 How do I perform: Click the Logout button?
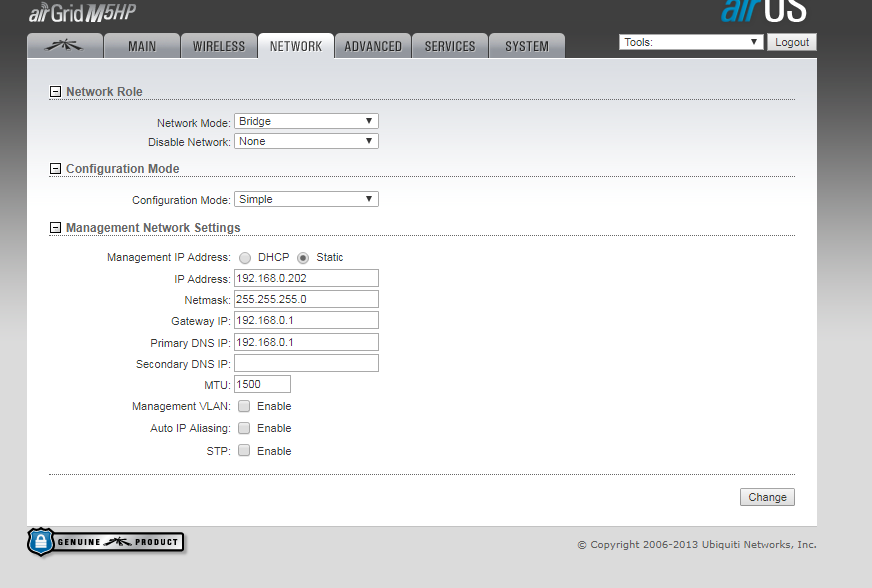click(x=791, y=42)
